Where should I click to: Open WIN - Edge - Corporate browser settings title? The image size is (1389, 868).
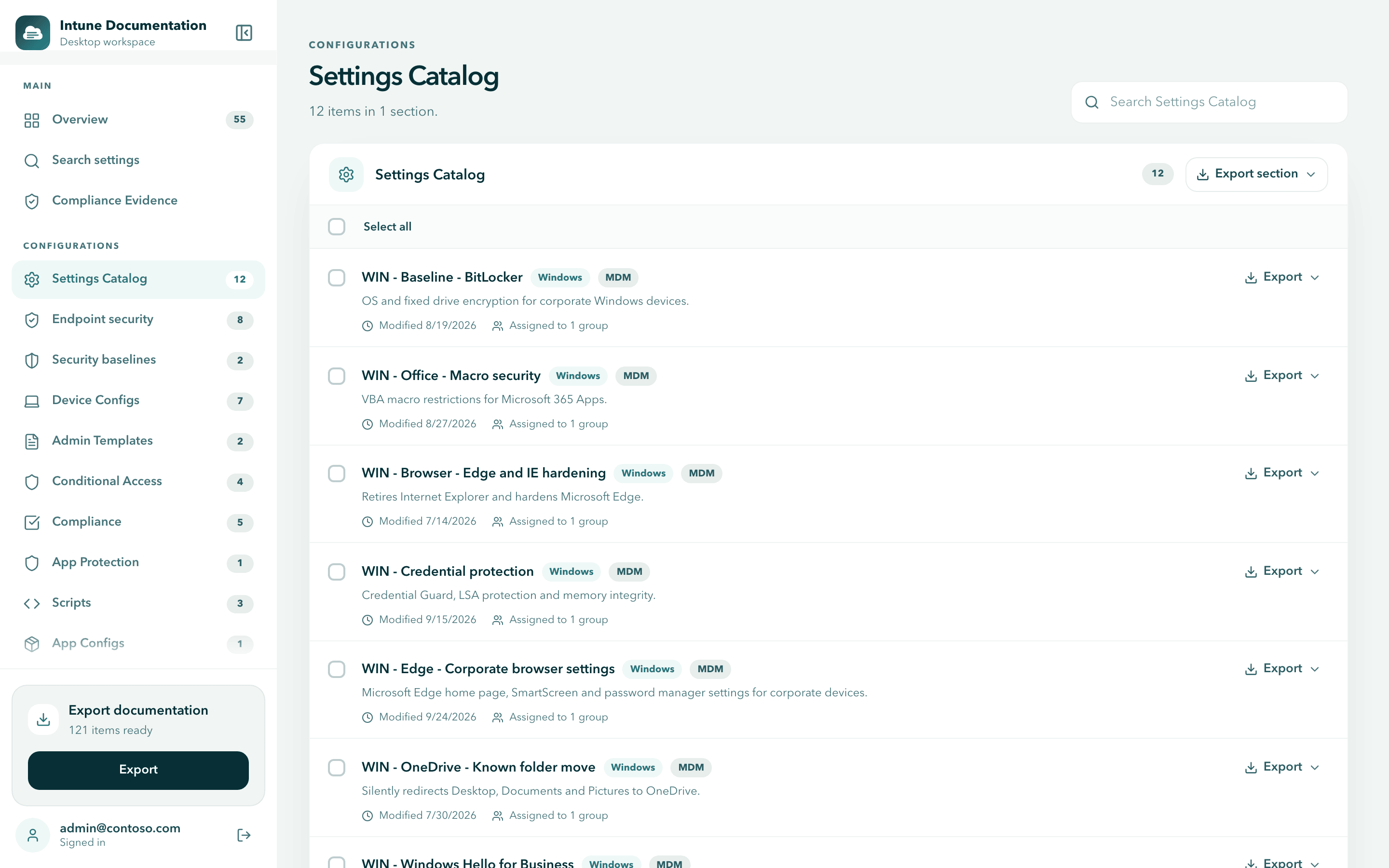click(x=488, y=669)
